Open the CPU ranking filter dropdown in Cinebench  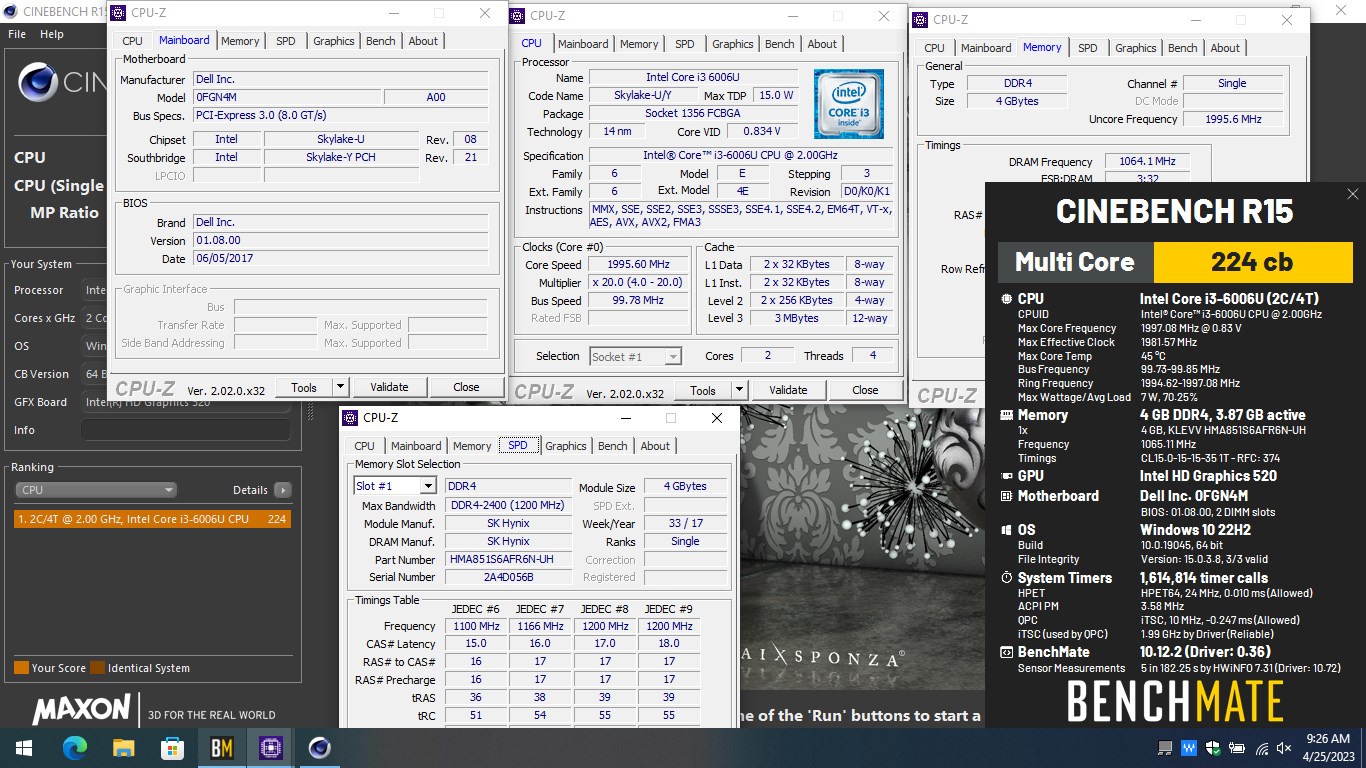(x=96, y=490)
